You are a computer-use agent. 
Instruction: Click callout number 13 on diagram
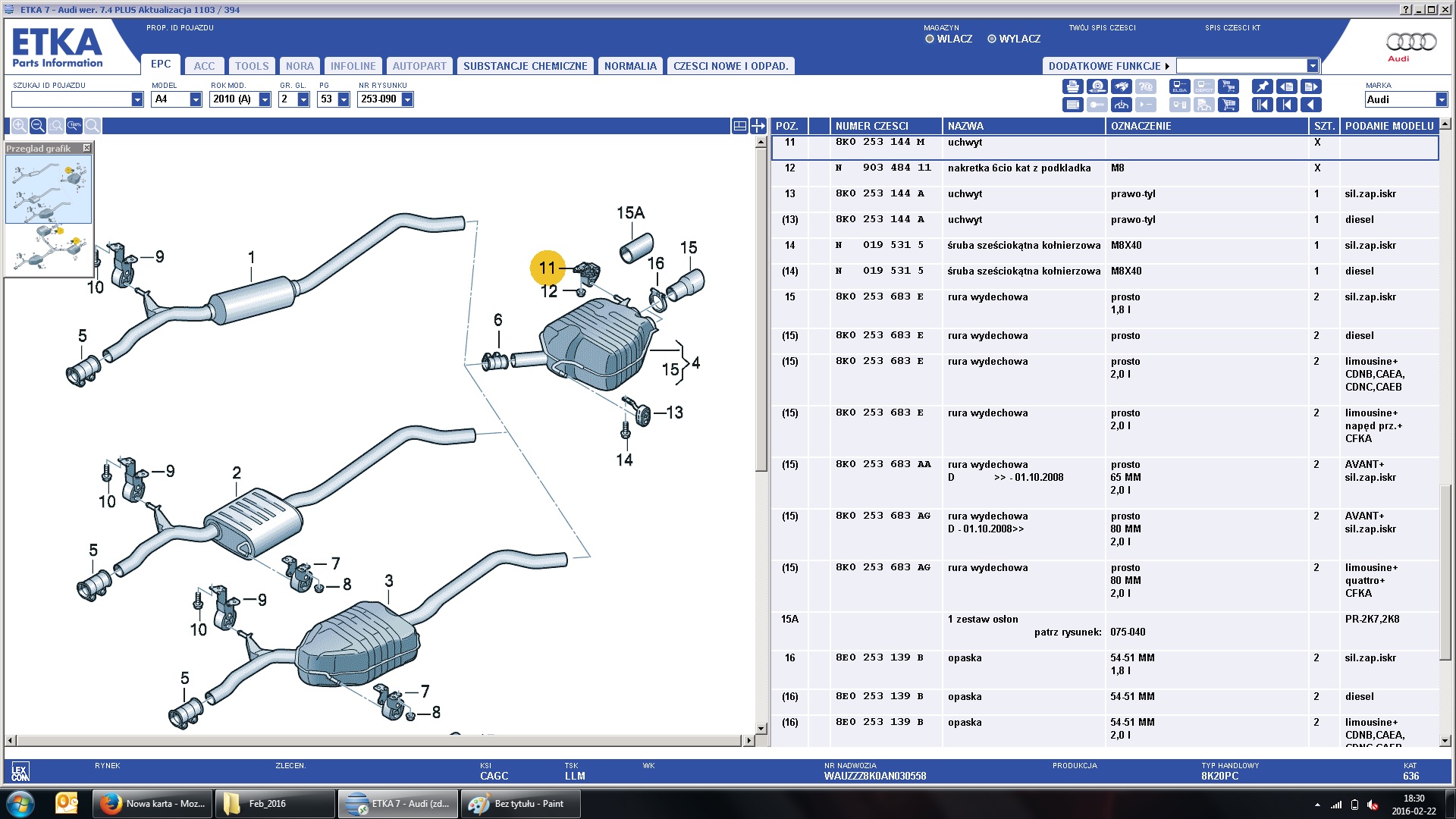tap(674, 413)
